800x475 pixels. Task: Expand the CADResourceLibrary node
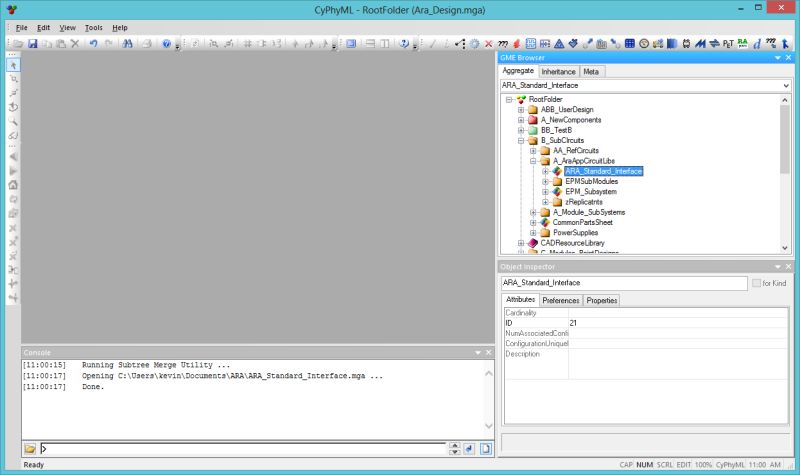tap(521, 243)
